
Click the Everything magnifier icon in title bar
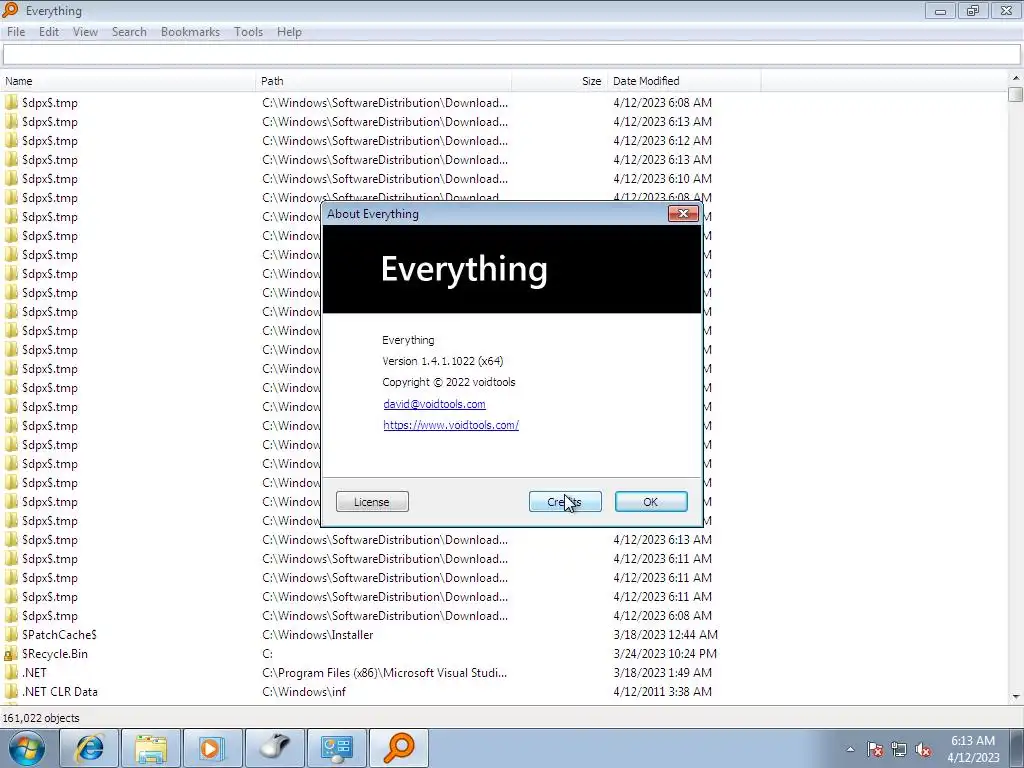(10, 10)
